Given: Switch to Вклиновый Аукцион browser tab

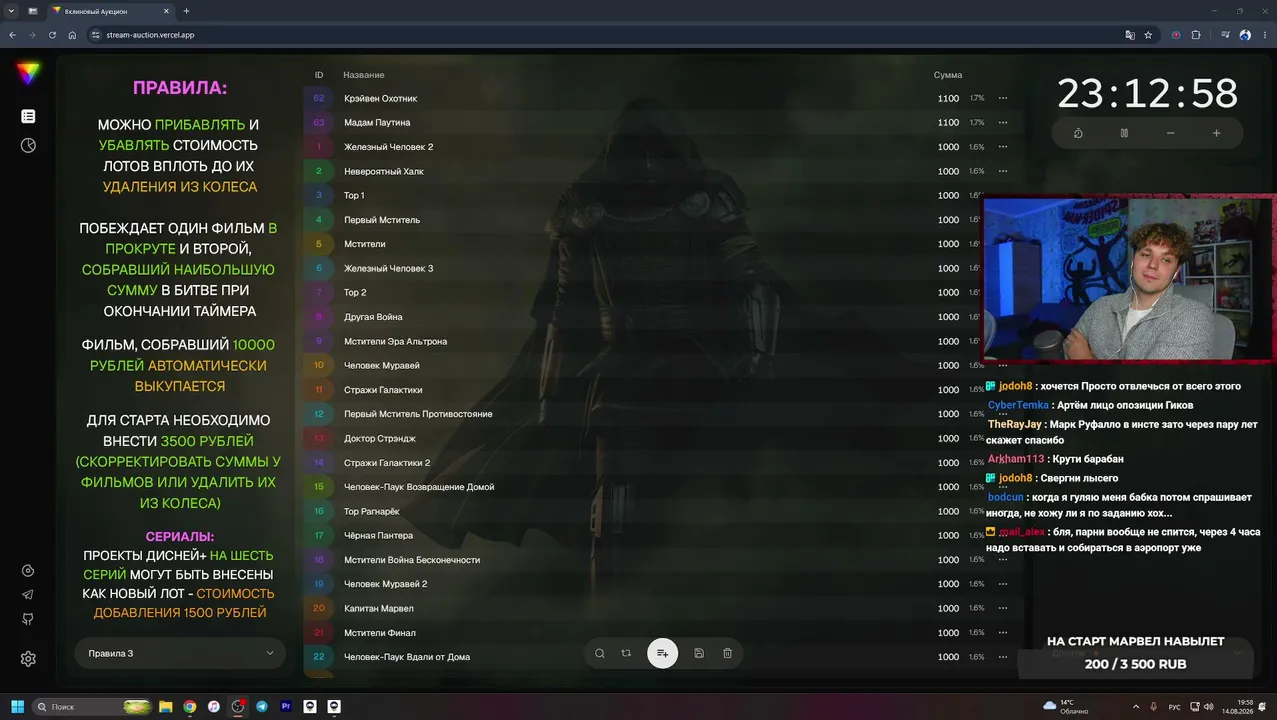Looking at the screenshot, I should click(108, 11).
